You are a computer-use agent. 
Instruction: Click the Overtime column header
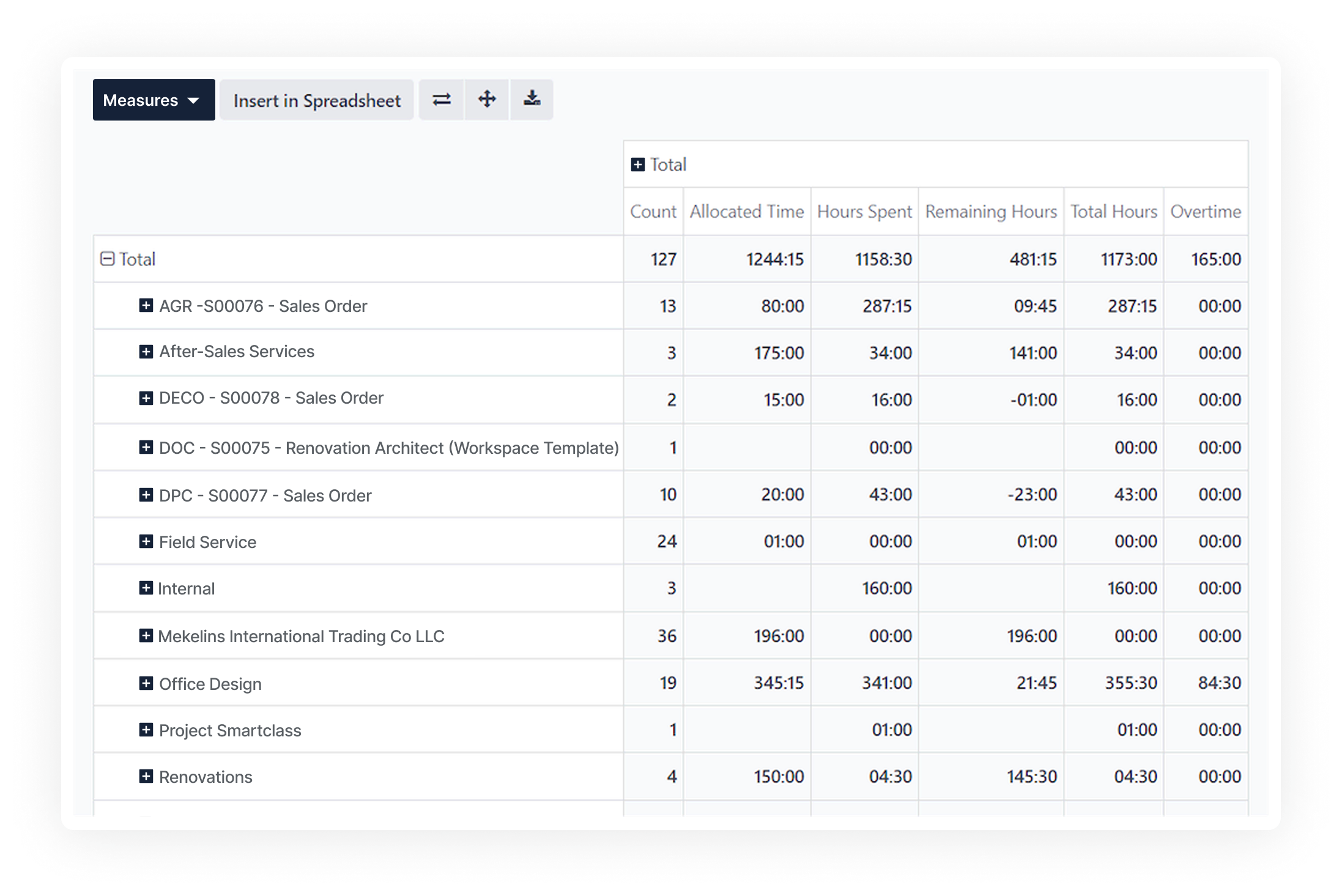[x=1205, y=212]
